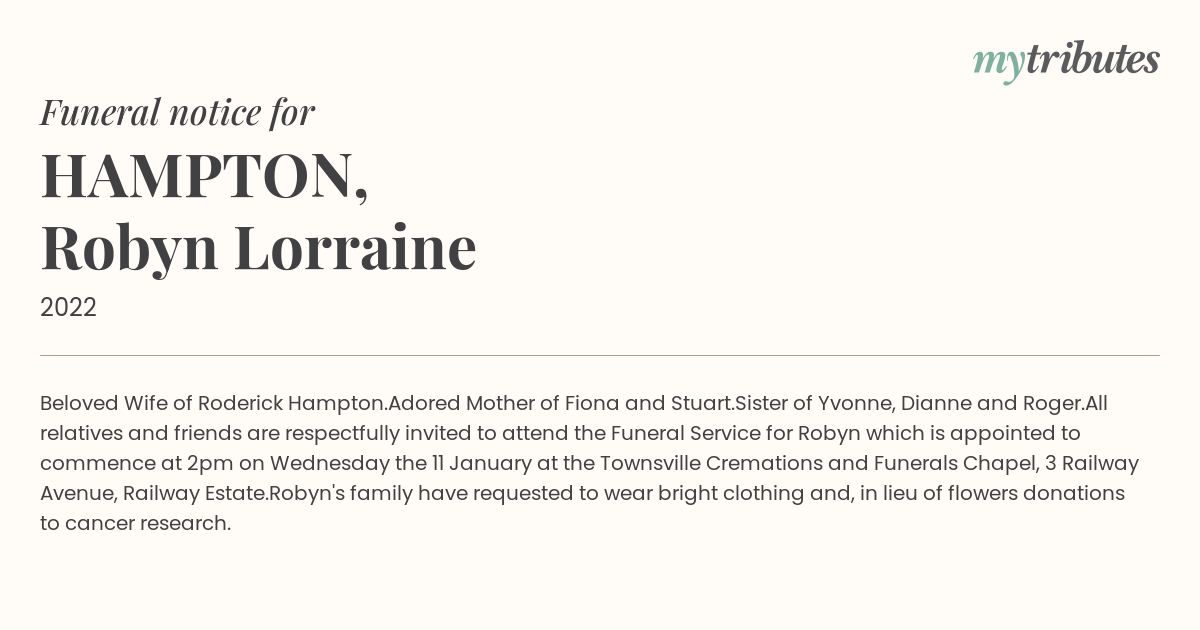1200x630 pixels.
Task: Click "to cancer research." text
Action: point(135,524)
